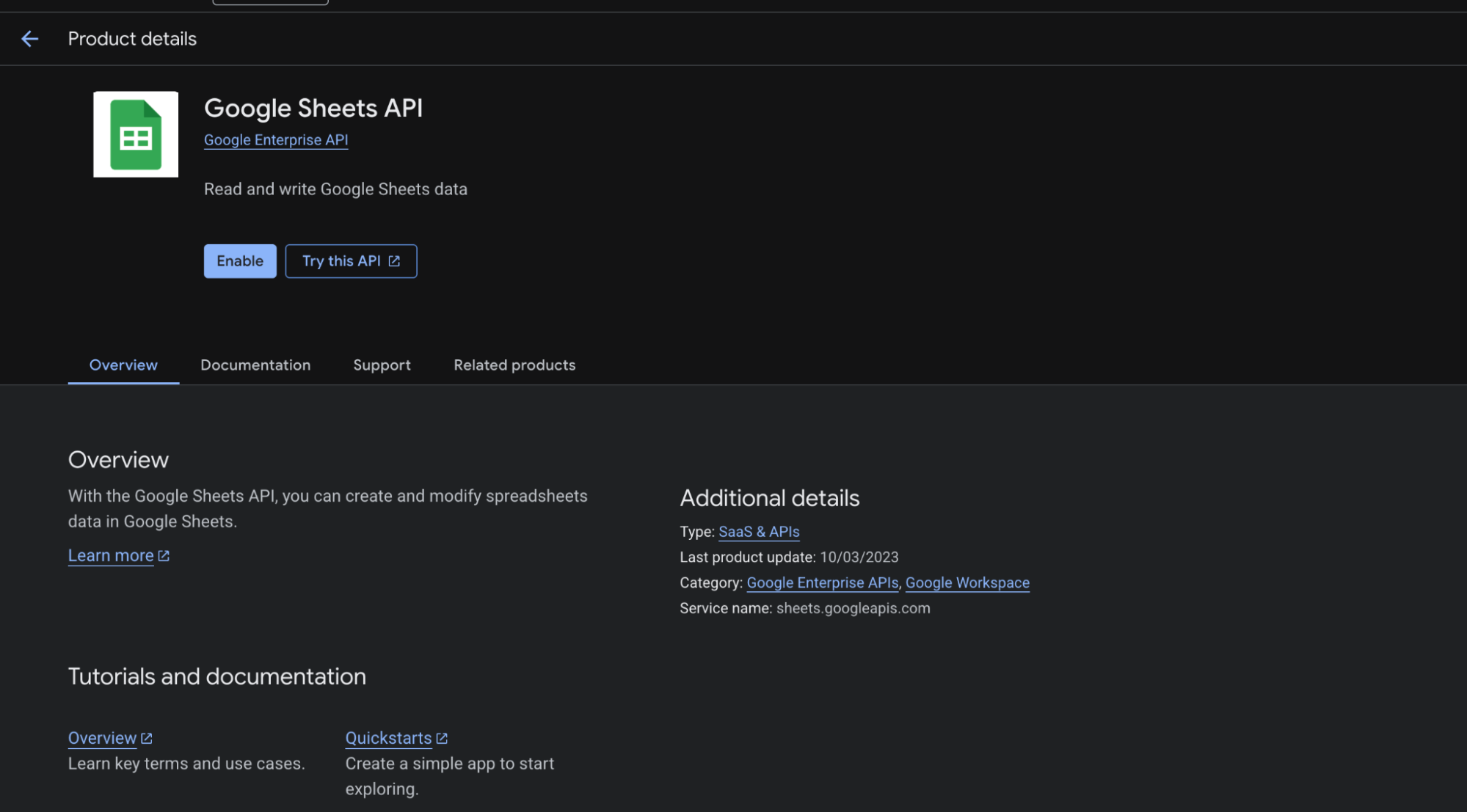The image size is (1467, 812).
Task: Open Try this API button
Action: click(x=351, y=261)
